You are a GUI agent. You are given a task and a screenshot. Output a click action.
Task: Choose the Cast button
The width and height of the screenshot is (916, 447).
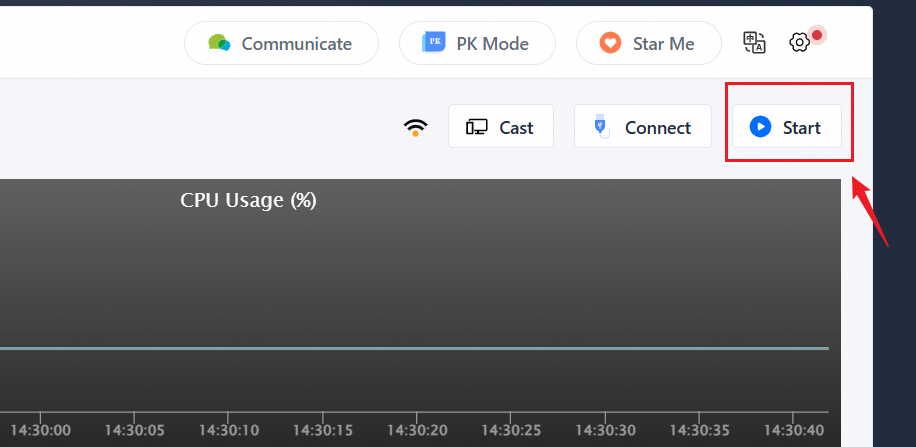click(x=501, y=126)
